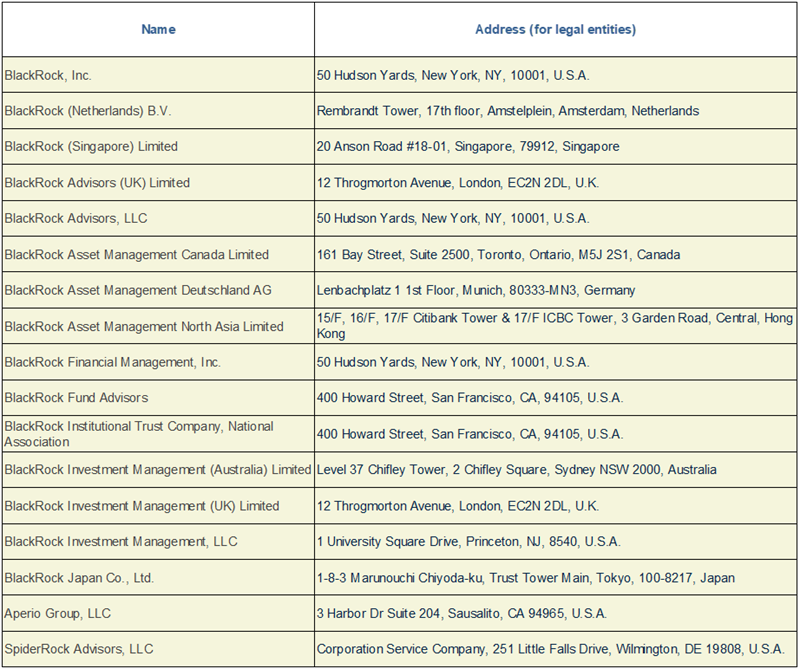800x669 pixels.
Task: Click the 20 Anson Road address cell
Action: (555, 146)
